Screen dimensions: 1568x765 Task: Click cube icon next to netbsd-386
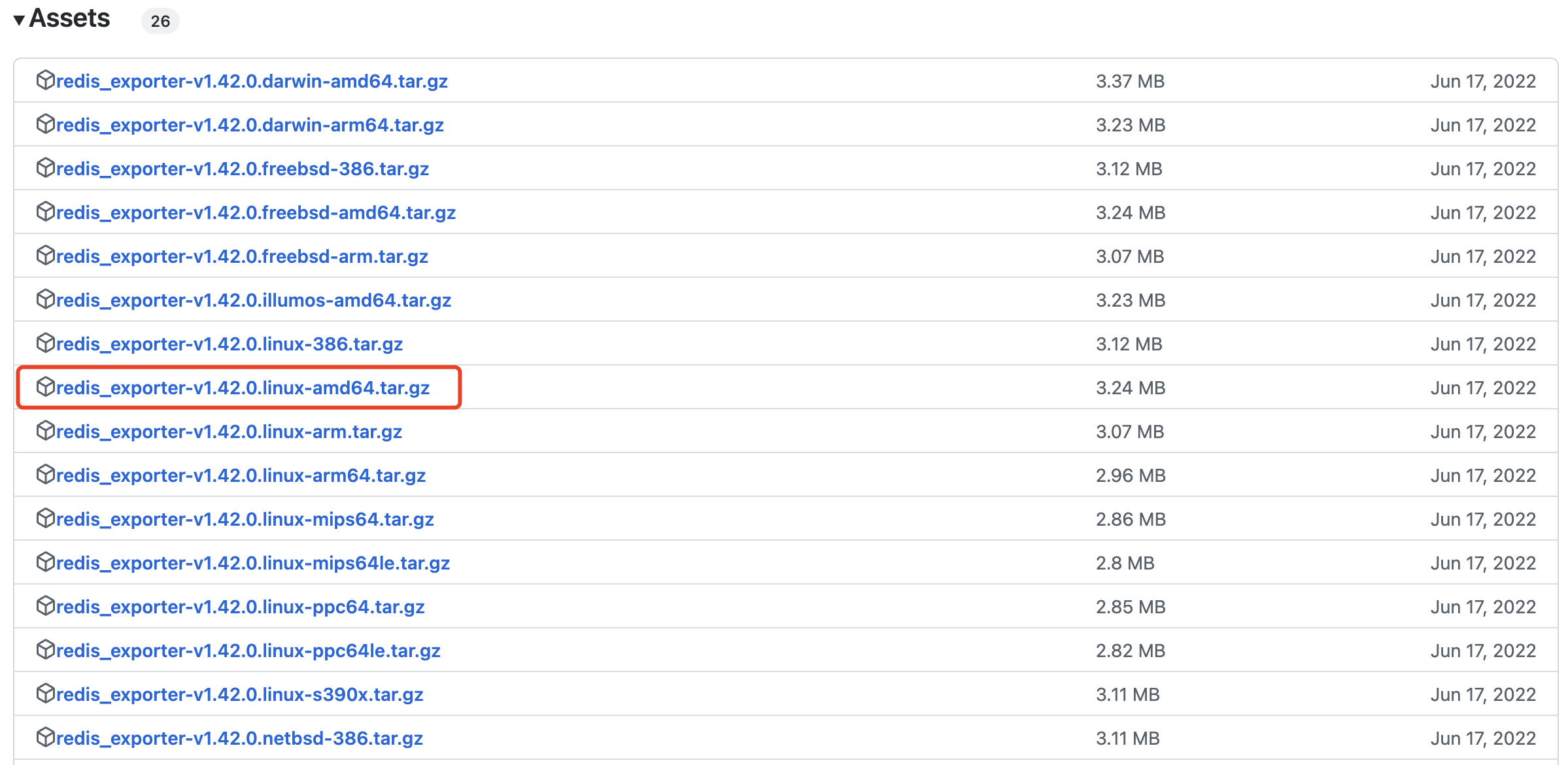[45, 737]
